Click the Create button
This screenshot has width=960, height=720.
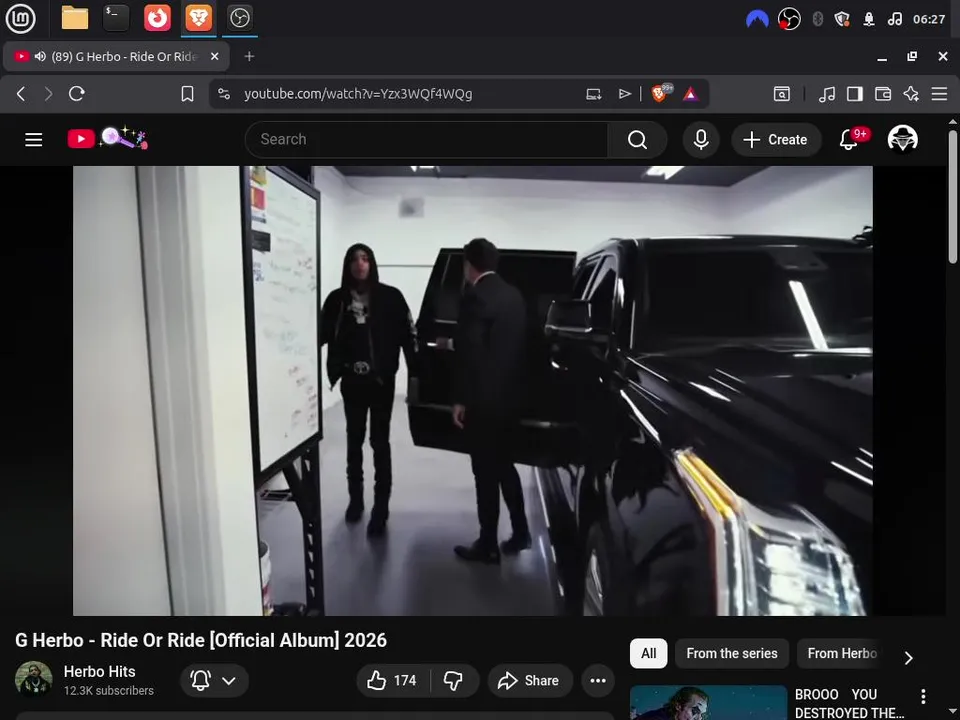pyautogui.click(x=775, y=140)
